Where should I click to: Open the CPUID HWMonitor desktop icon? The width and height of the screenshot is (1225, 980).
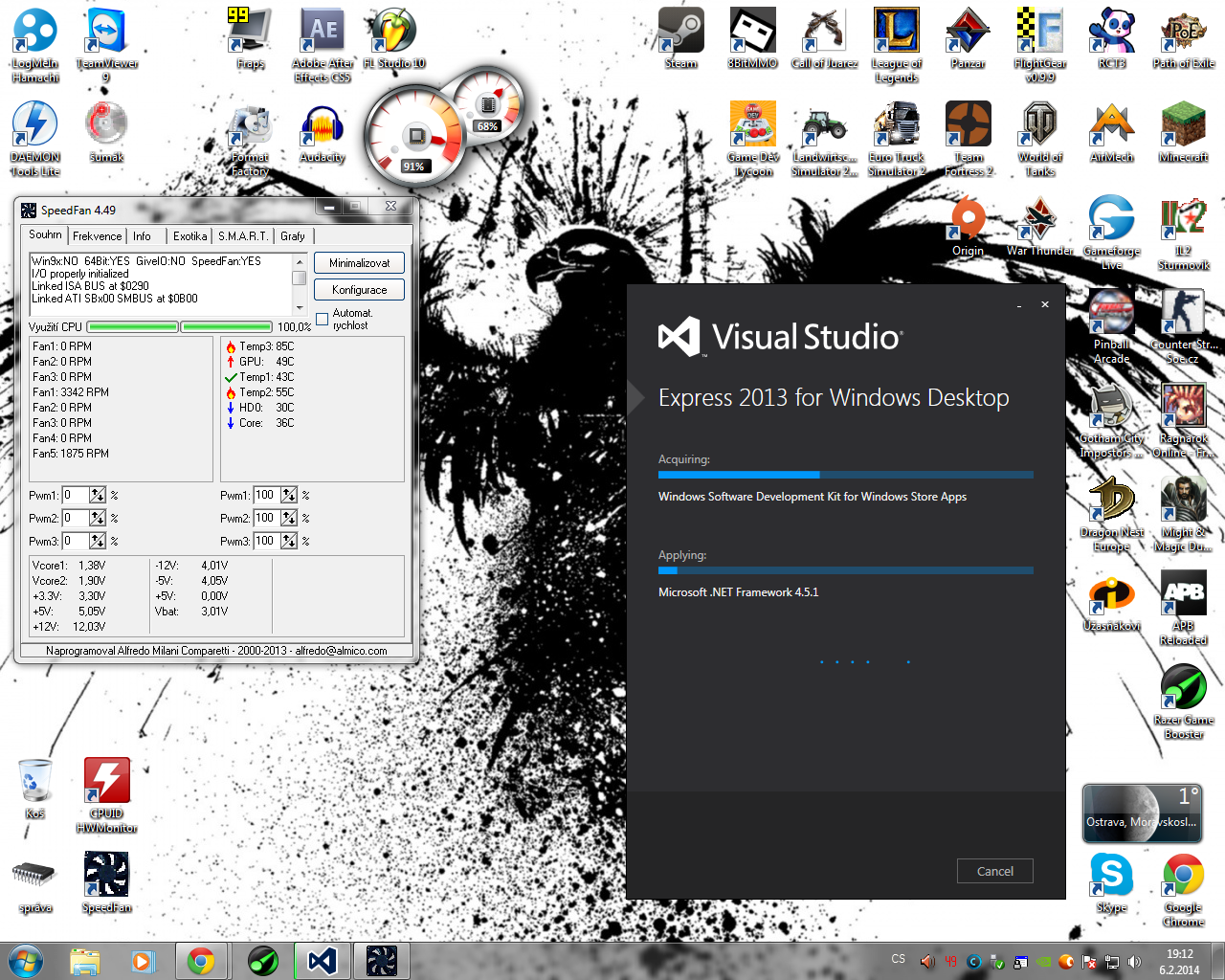pyautogui.click(x=106, y=795)
